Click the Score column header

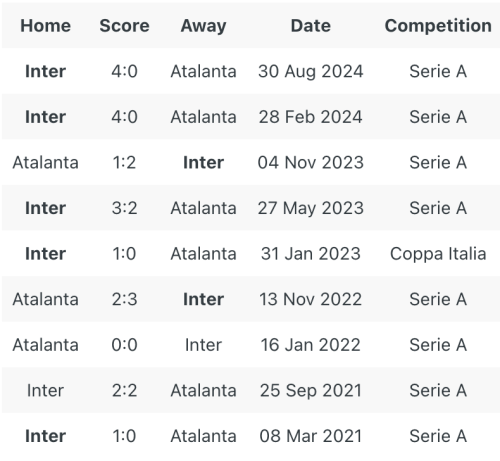pos(124,26)
